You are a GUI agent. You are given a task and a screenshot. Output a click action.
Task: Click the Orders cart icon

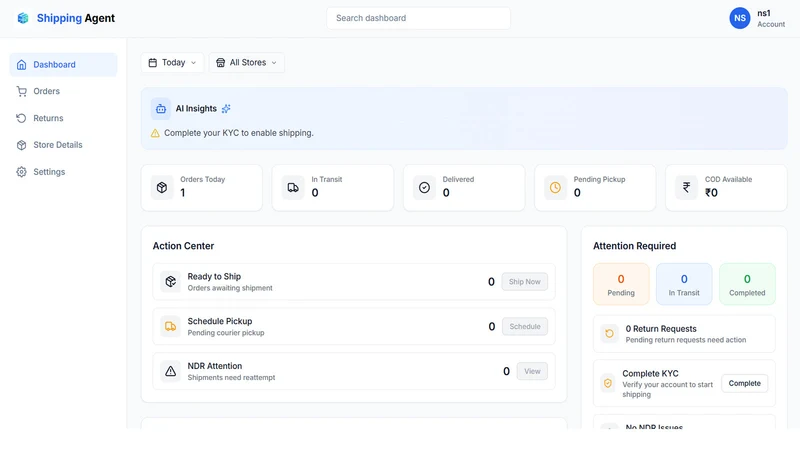point(21,91)
